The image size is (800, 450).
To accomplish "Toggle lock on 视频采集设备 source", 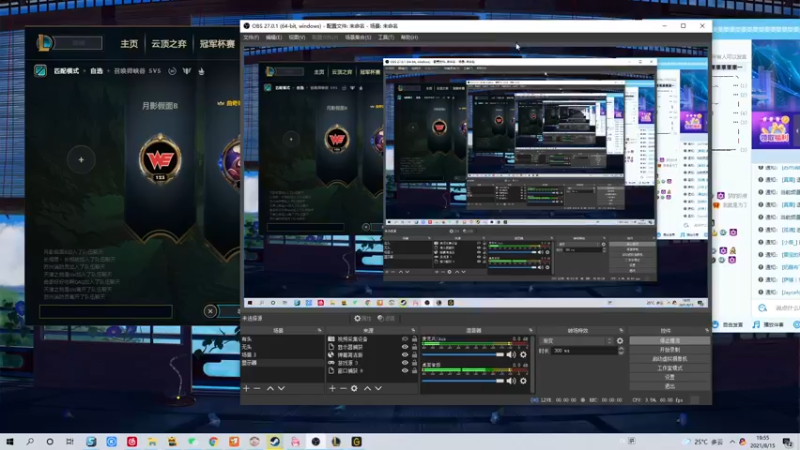I will tap(414, 339).
